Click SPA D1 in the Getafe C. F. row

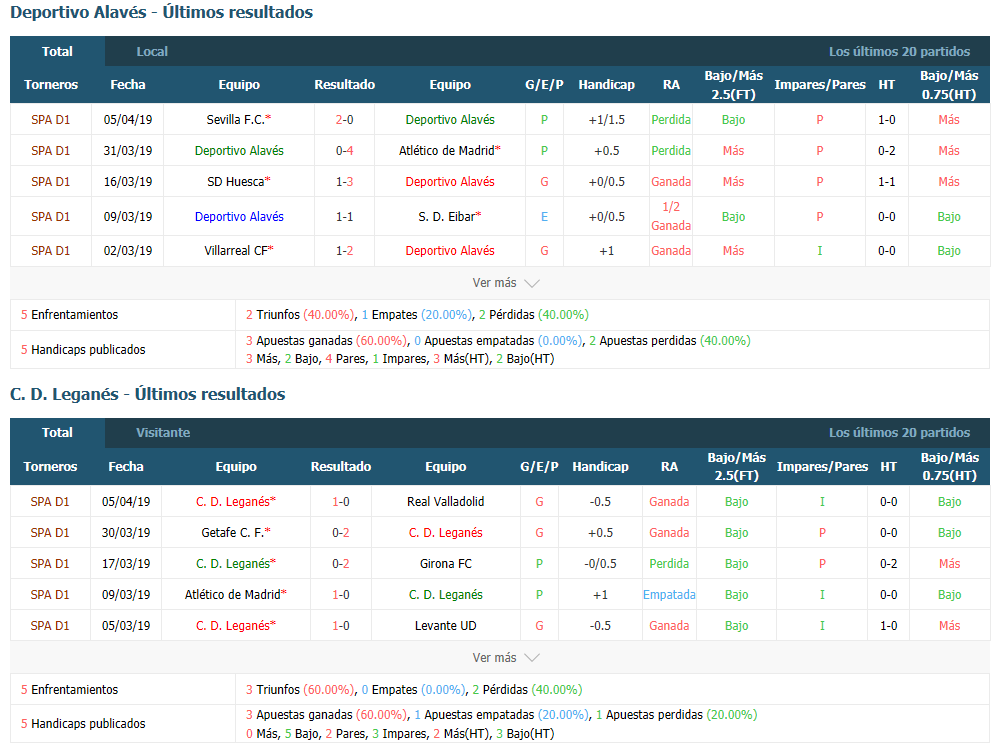coord(50,533)
